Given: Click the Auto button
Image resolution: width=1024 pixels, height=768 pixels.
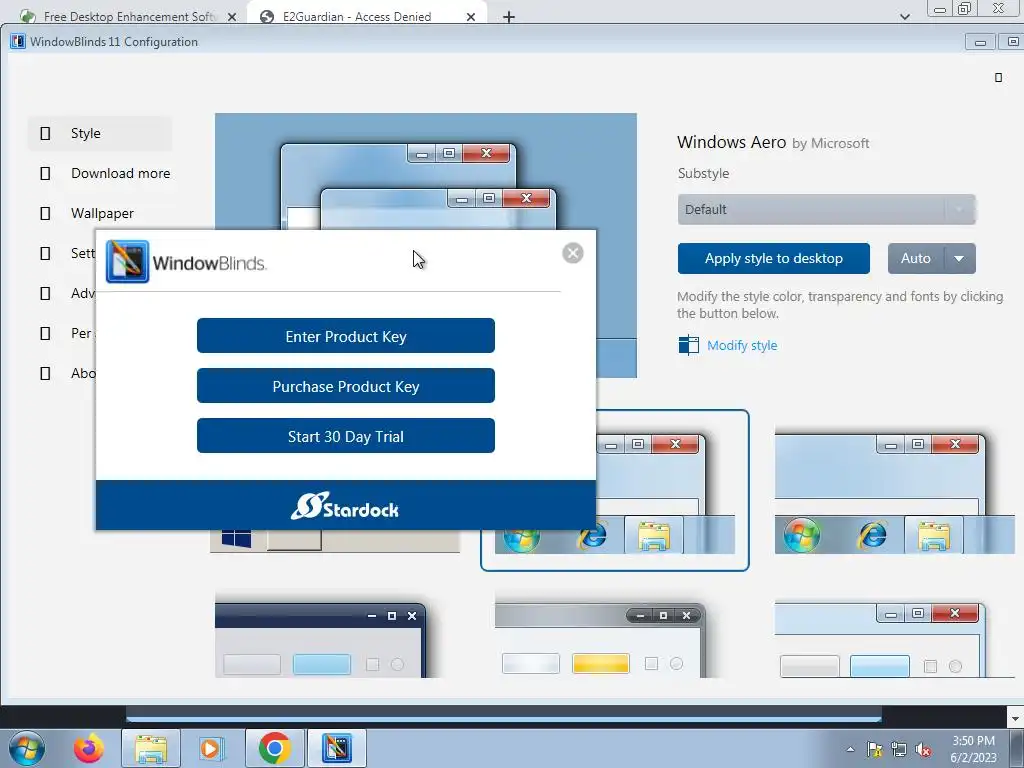Looking at the screenshot, I should [916, 258].
